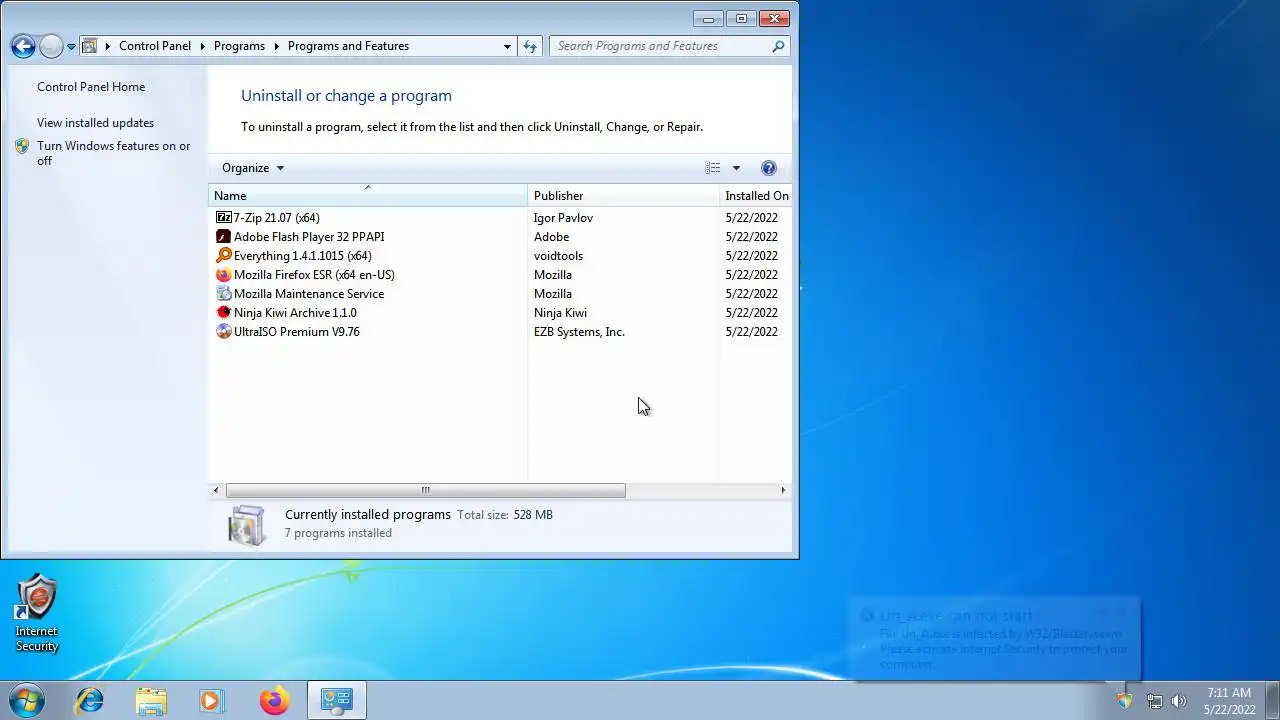The height and width of the screenshot is (720, 1280).
Task: Click the horizontal scrollbar right arrow
Action: [x=783, y=490]
